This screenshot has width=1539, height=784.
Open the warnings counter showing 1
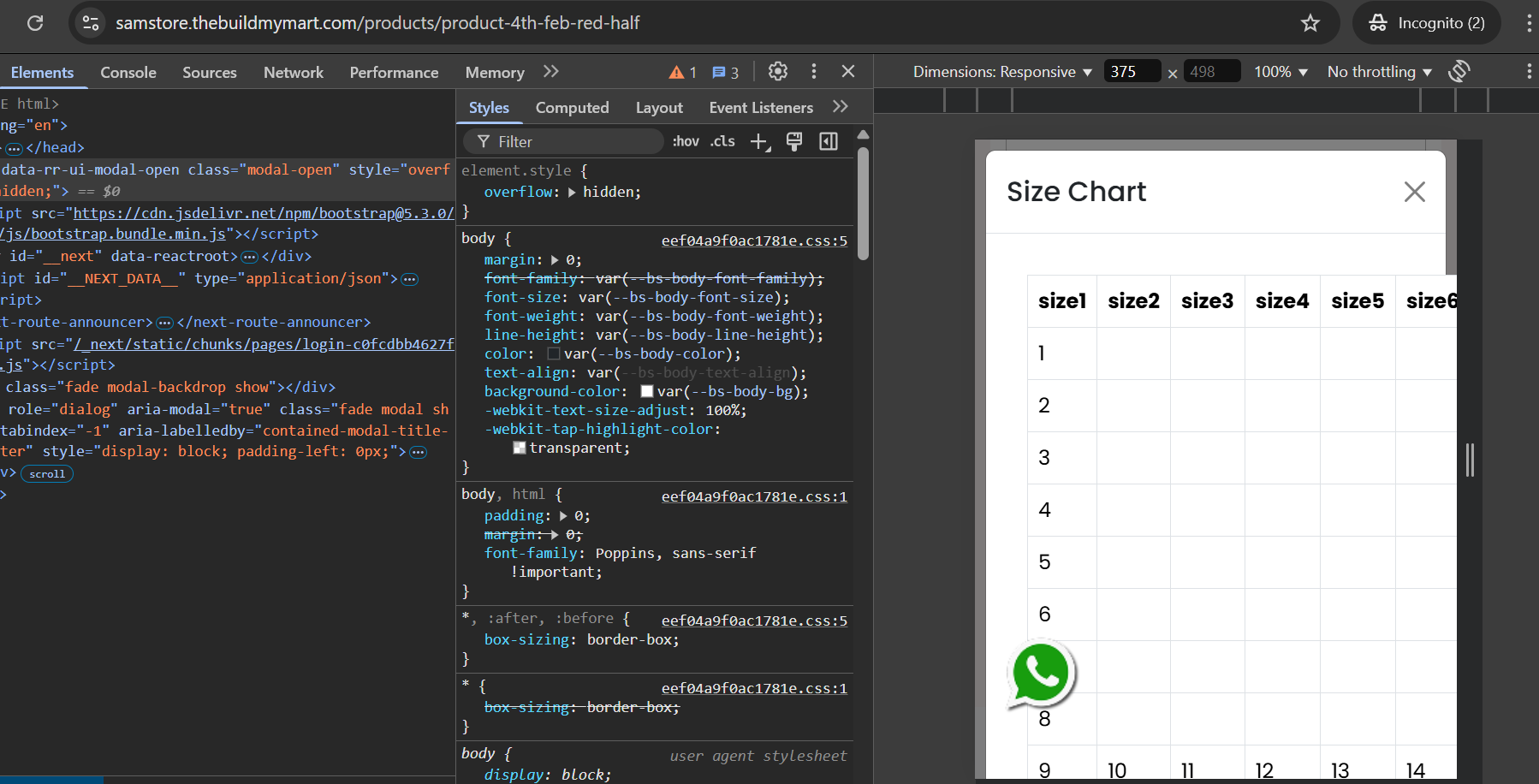683,73
